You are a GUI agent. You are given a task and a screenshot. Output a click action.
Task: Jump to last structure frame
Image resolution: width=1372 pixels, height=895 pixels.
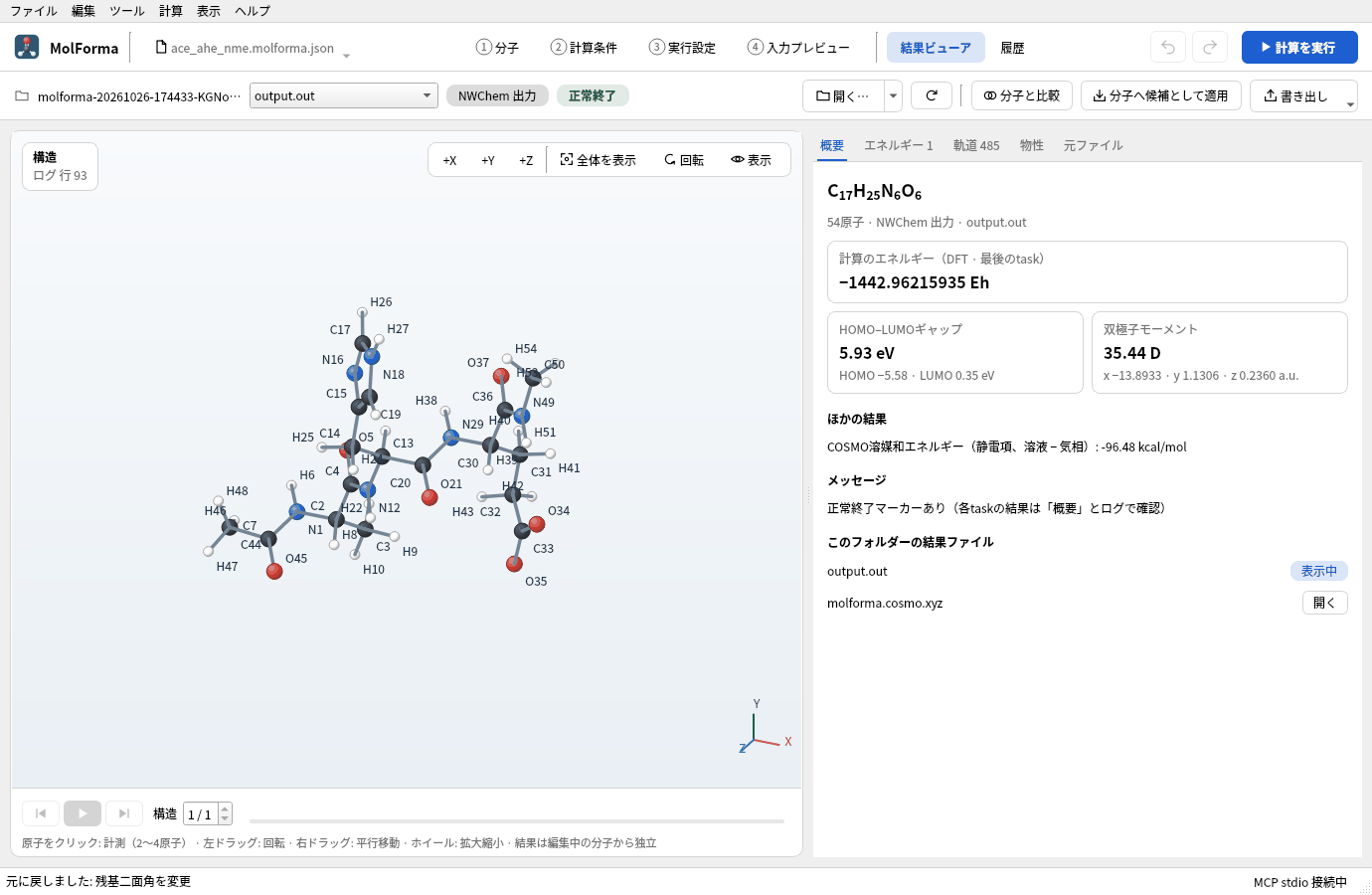coord(124,813)
